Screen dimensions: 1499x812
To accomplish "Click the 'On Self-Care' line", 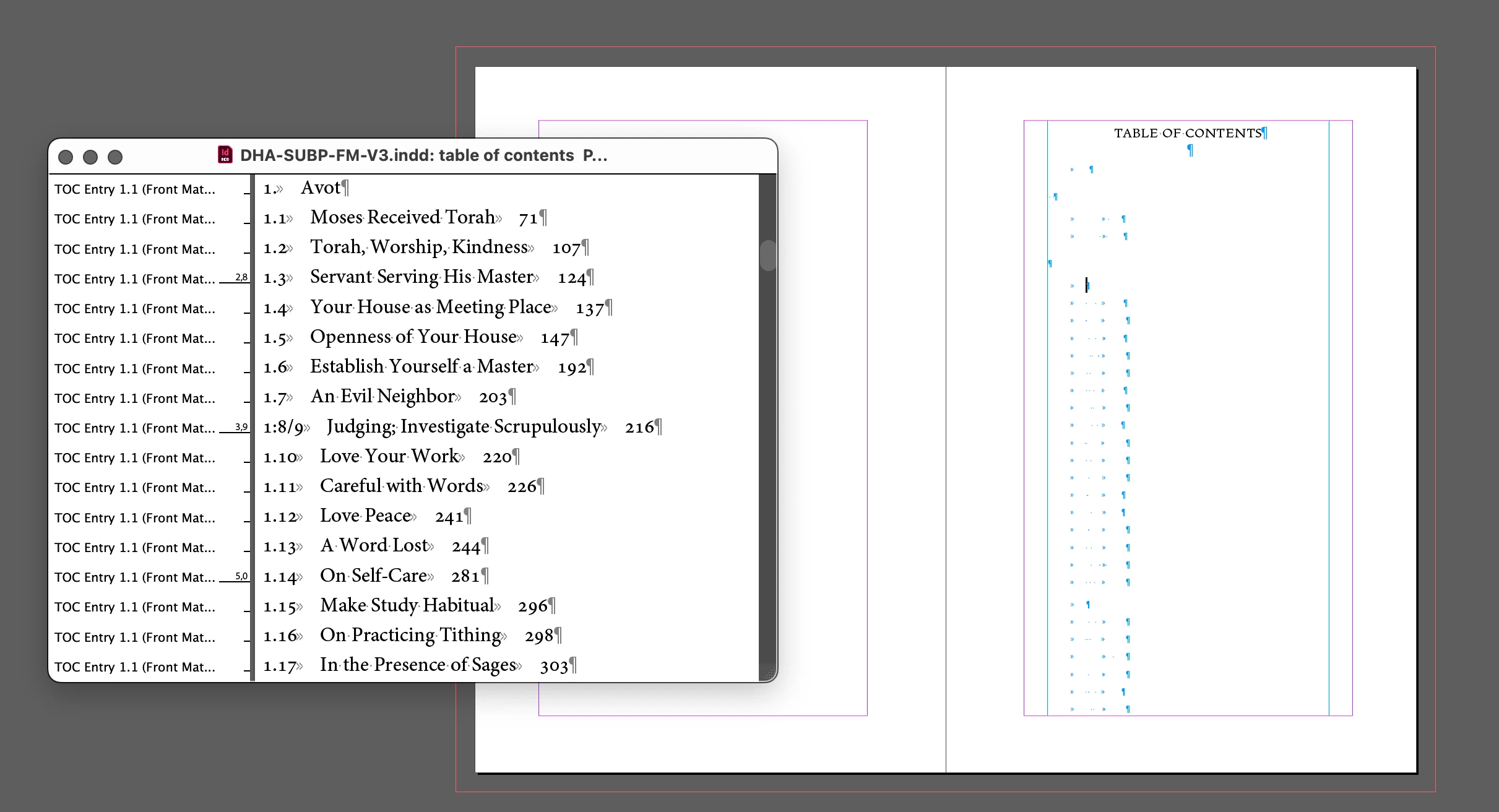I will pos(373,576).
